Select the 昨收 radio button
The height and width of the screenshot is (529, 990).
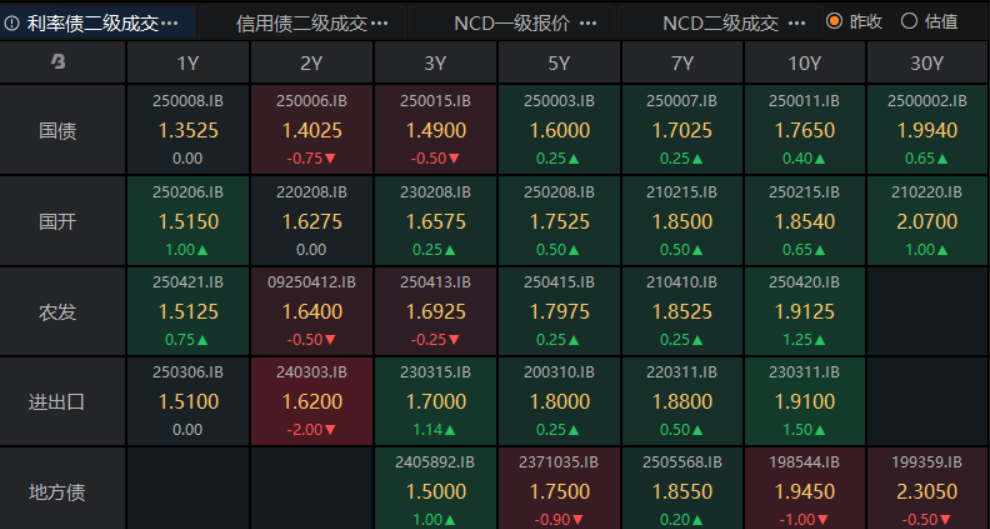pos(834,21)
